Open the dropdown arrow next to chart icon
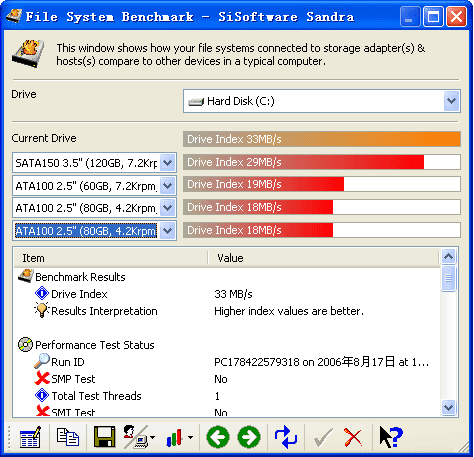This screenshot has height=457, width=474. pyautogui.click(x=190, y=437)
